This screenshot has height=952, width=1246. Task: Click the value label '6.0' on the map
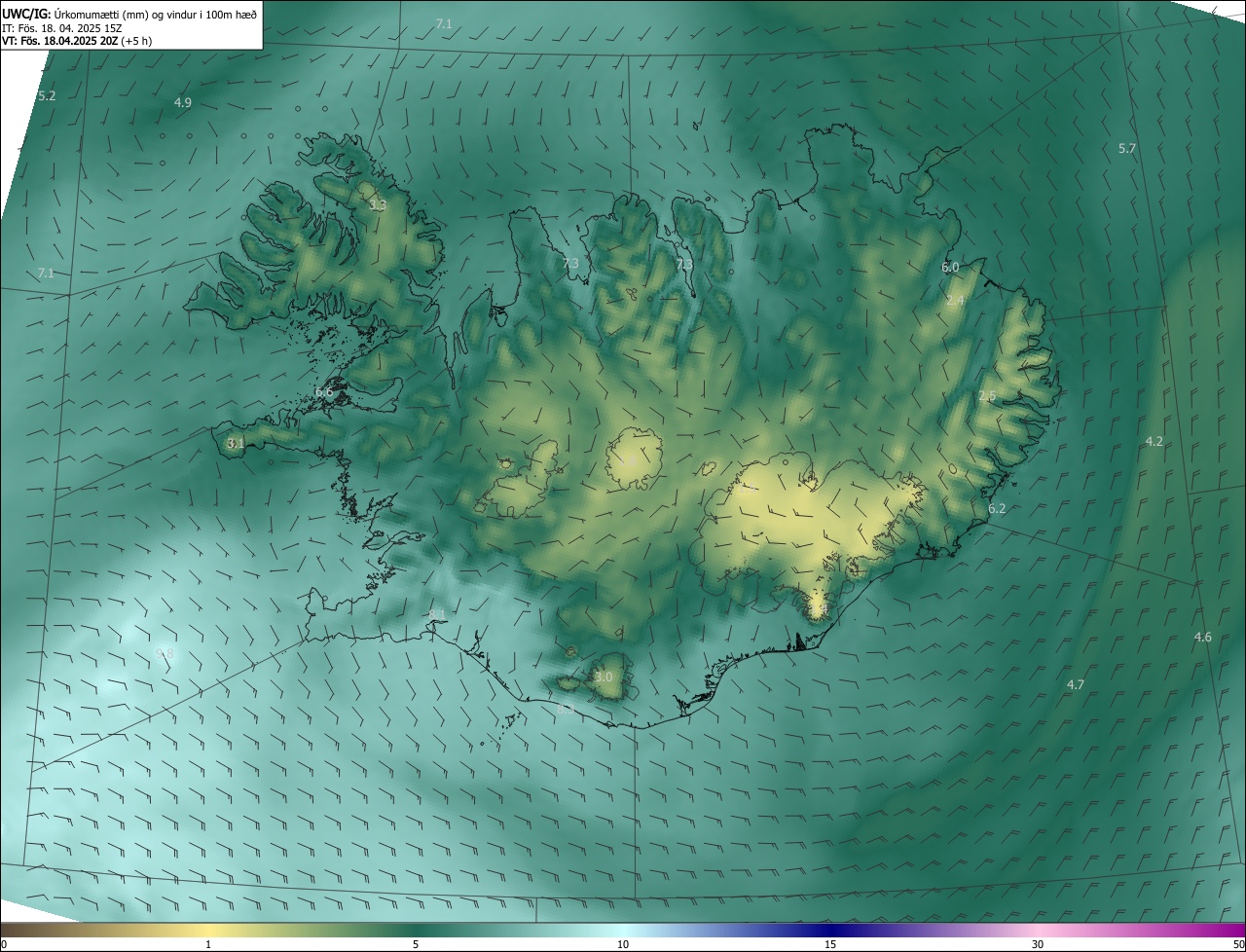coord(950,267)
